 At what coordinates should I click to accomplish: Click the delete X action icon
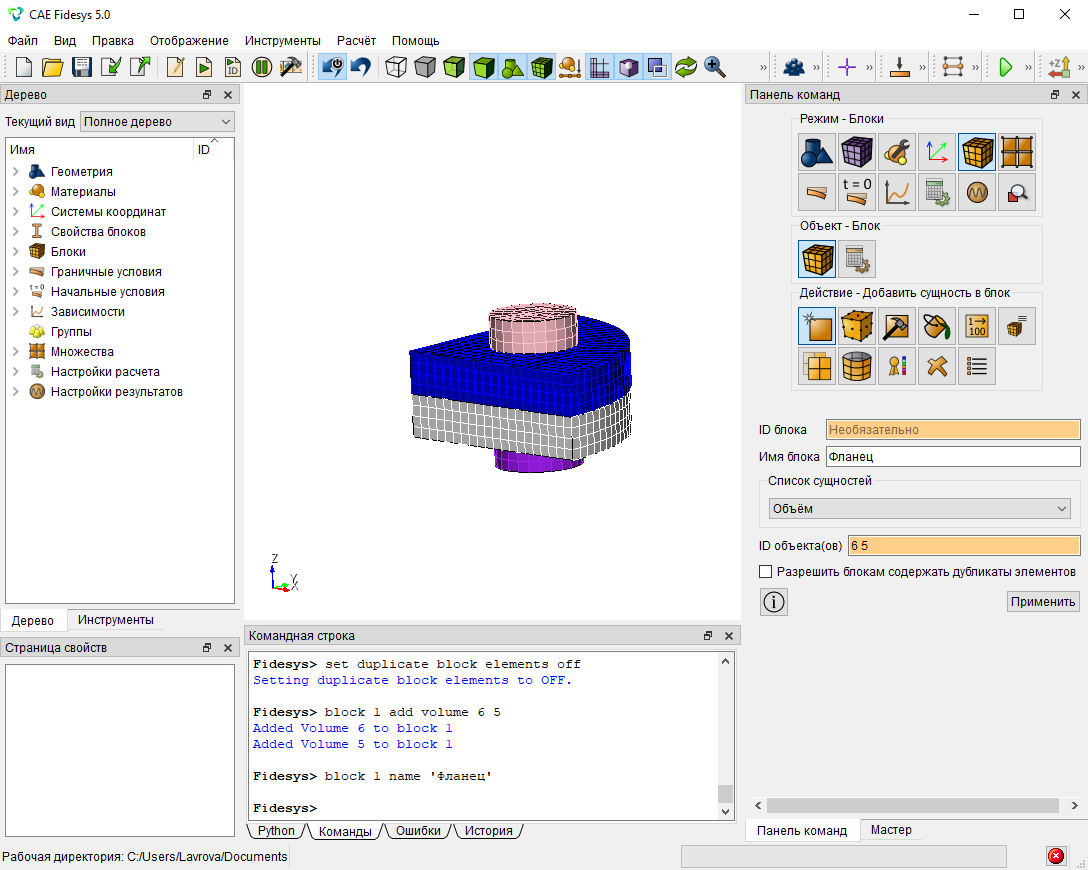pyautogui.click(x=937, y=366)
